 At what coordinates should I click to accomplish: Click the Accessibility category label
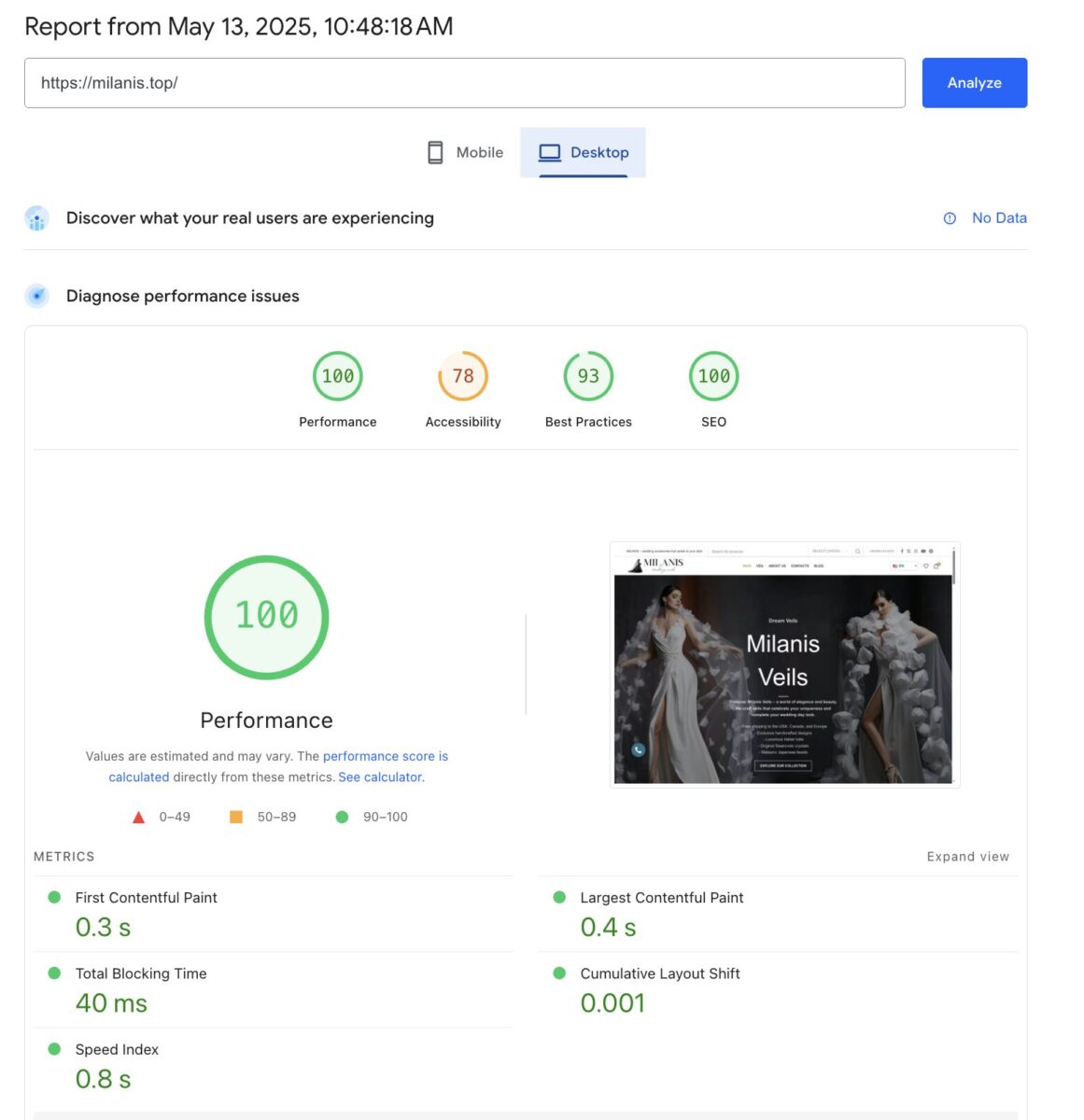[x=463, y=422]
